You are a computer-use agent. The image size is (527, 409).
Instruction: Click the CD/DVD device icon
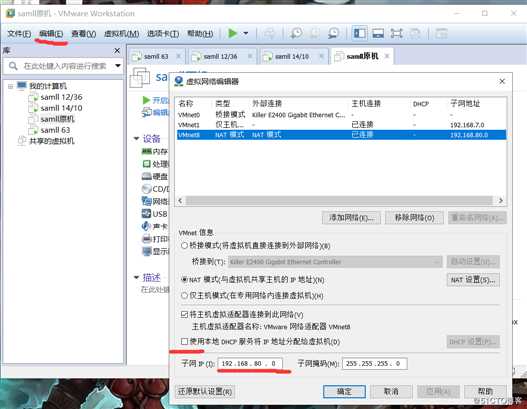pos(147,189)
